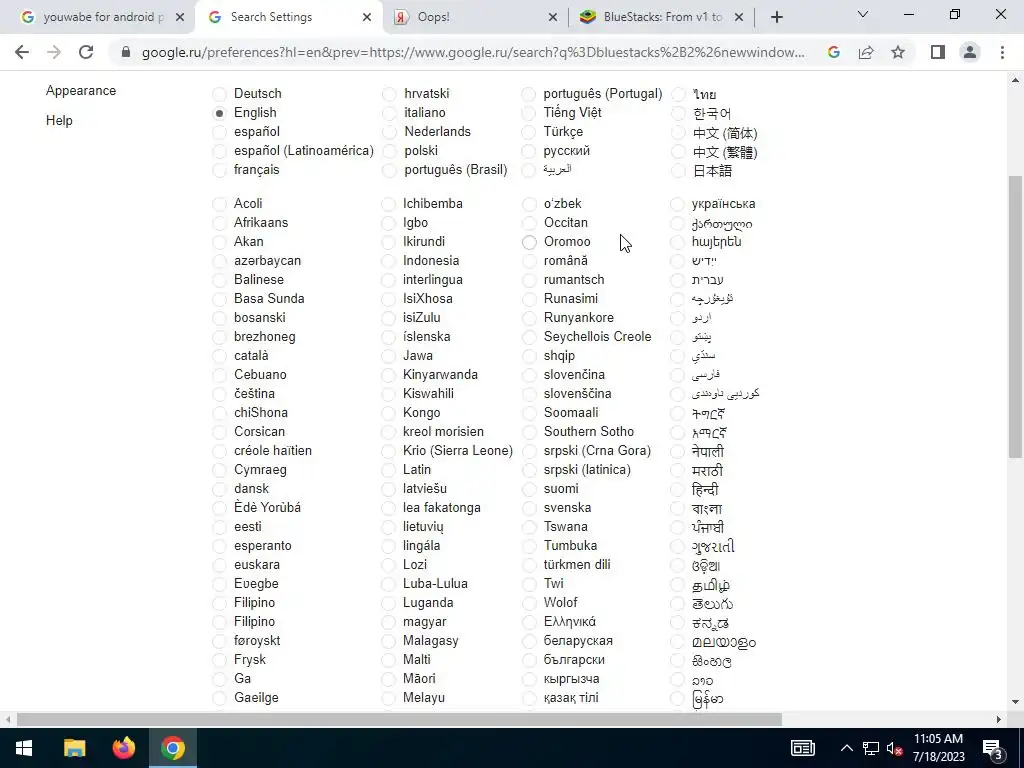The height and width of the screenshot is (768, 1024).
Task: Select Türkçe as the language
Action: click(x=529, y=133)
